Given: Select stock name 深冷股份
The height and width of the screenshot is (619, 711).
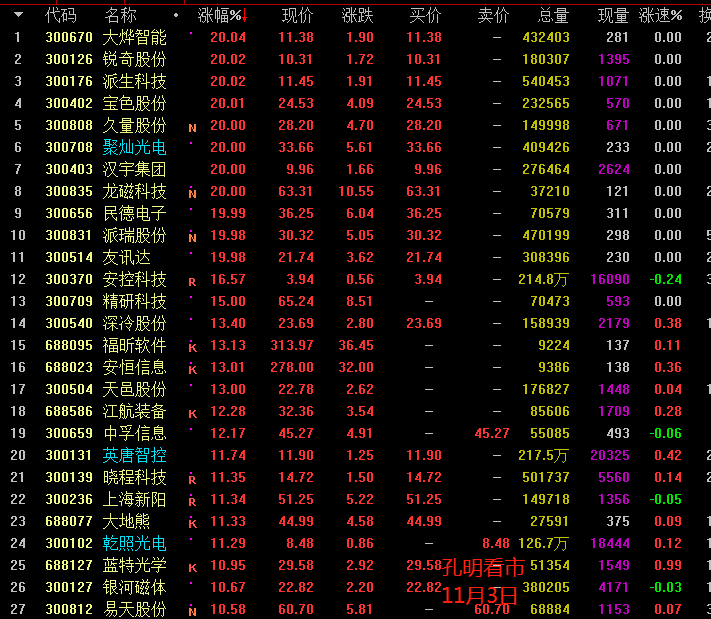Looking at the screenshot, I should [x=135, y=323].
